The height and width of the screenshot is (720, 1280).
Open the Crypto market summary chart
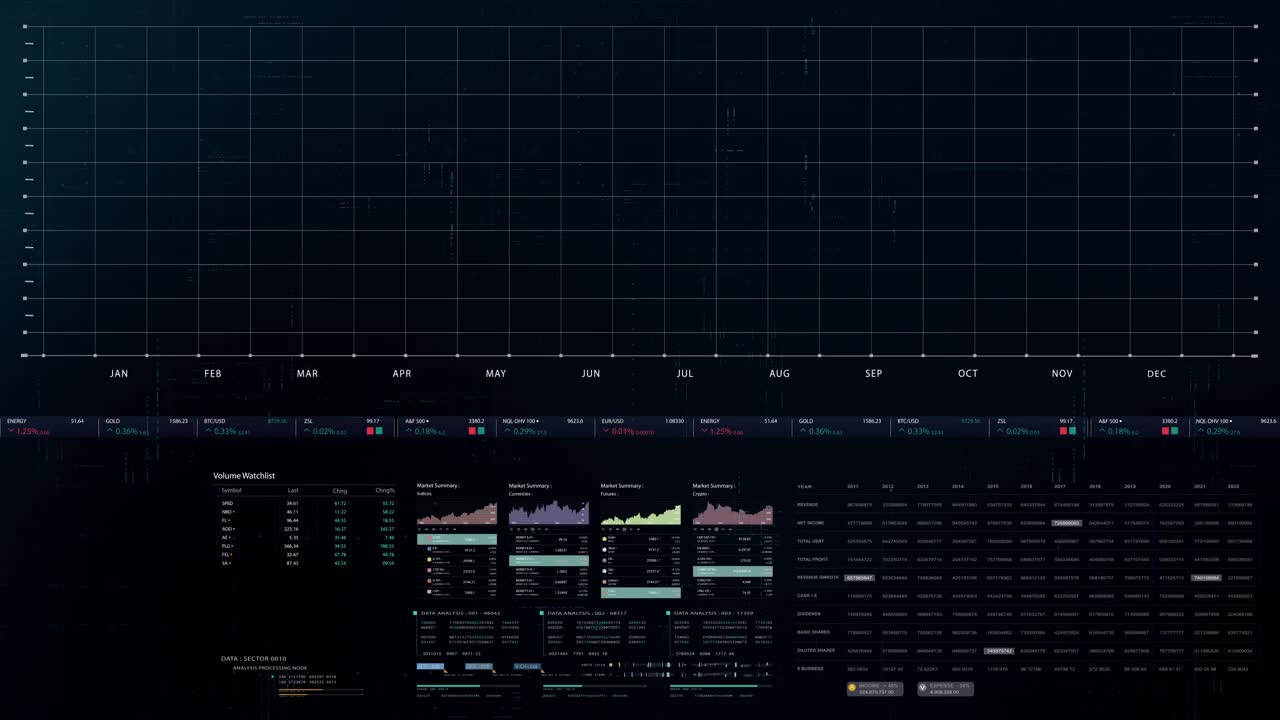point(733,514)
